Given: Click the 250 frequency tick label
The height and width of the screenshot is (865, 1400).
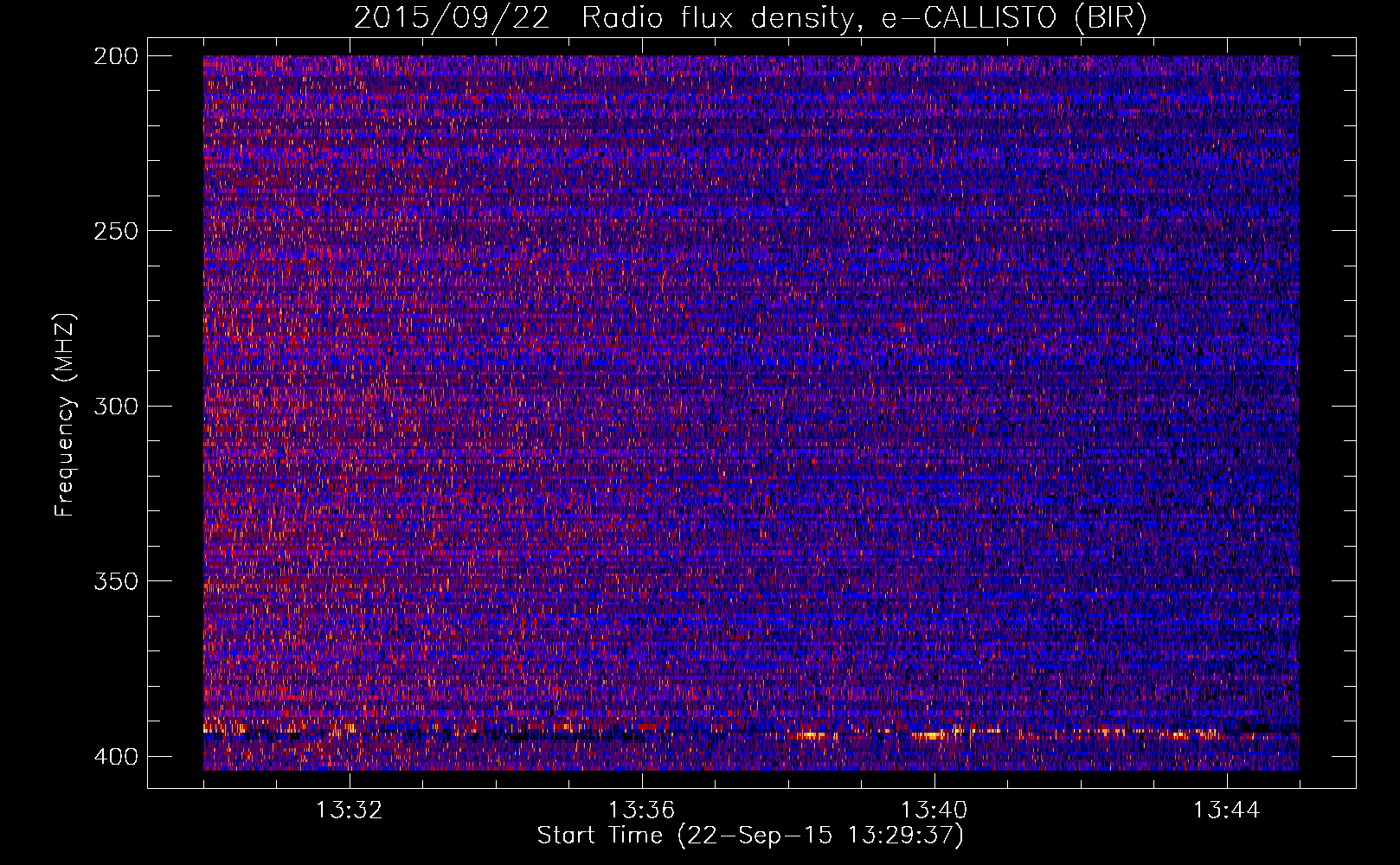Looking at the screenshot, I should coord(115,231).
